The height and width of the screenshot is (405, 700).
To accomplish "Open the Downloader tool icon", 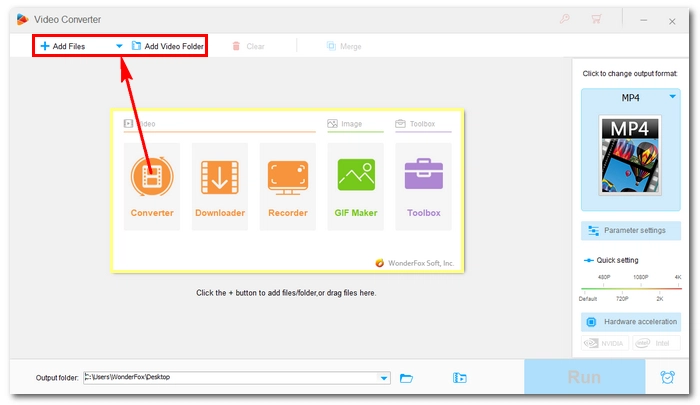I will 220,187.
